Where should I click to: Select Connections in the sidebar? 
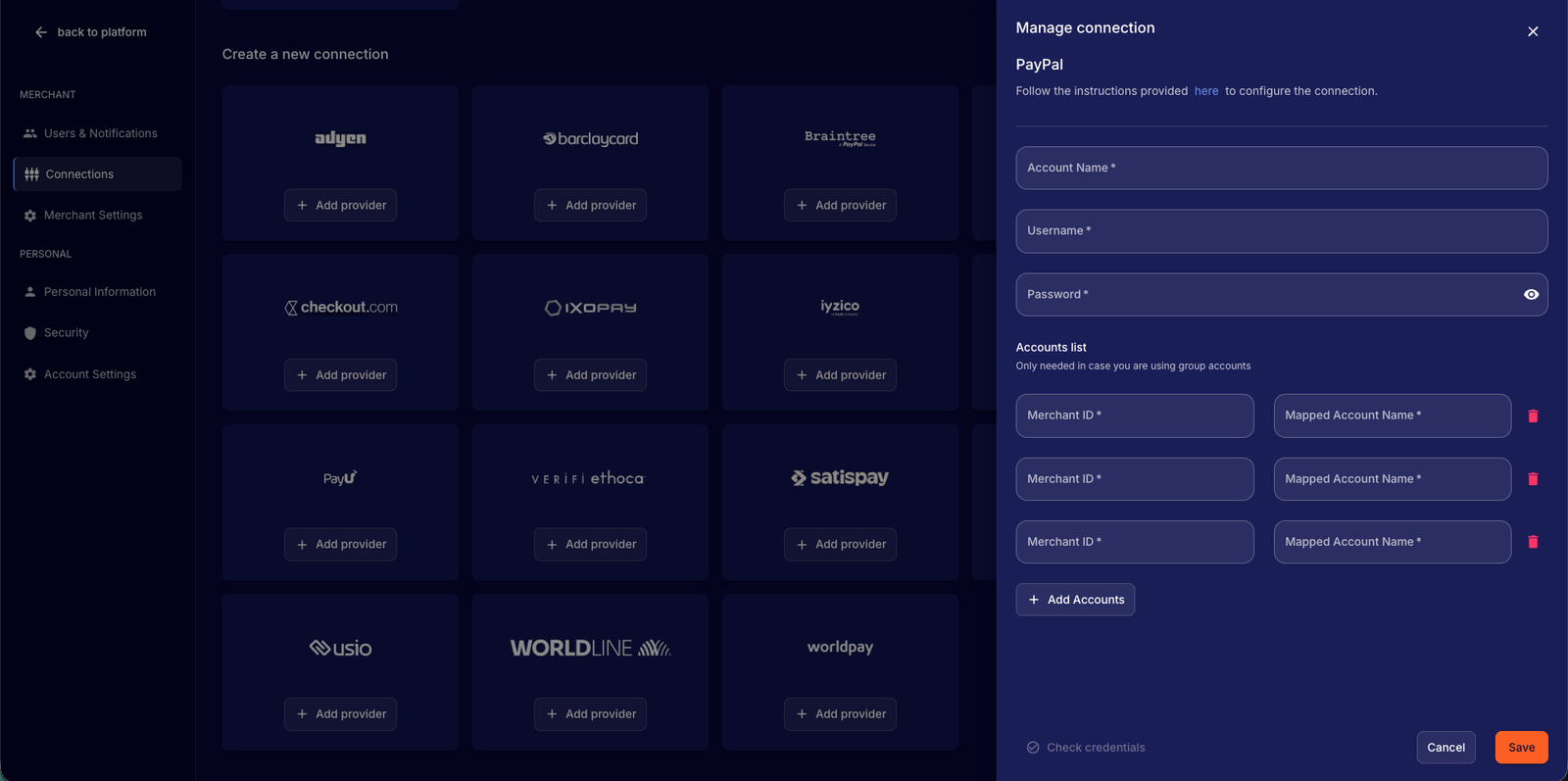(98, 174)
